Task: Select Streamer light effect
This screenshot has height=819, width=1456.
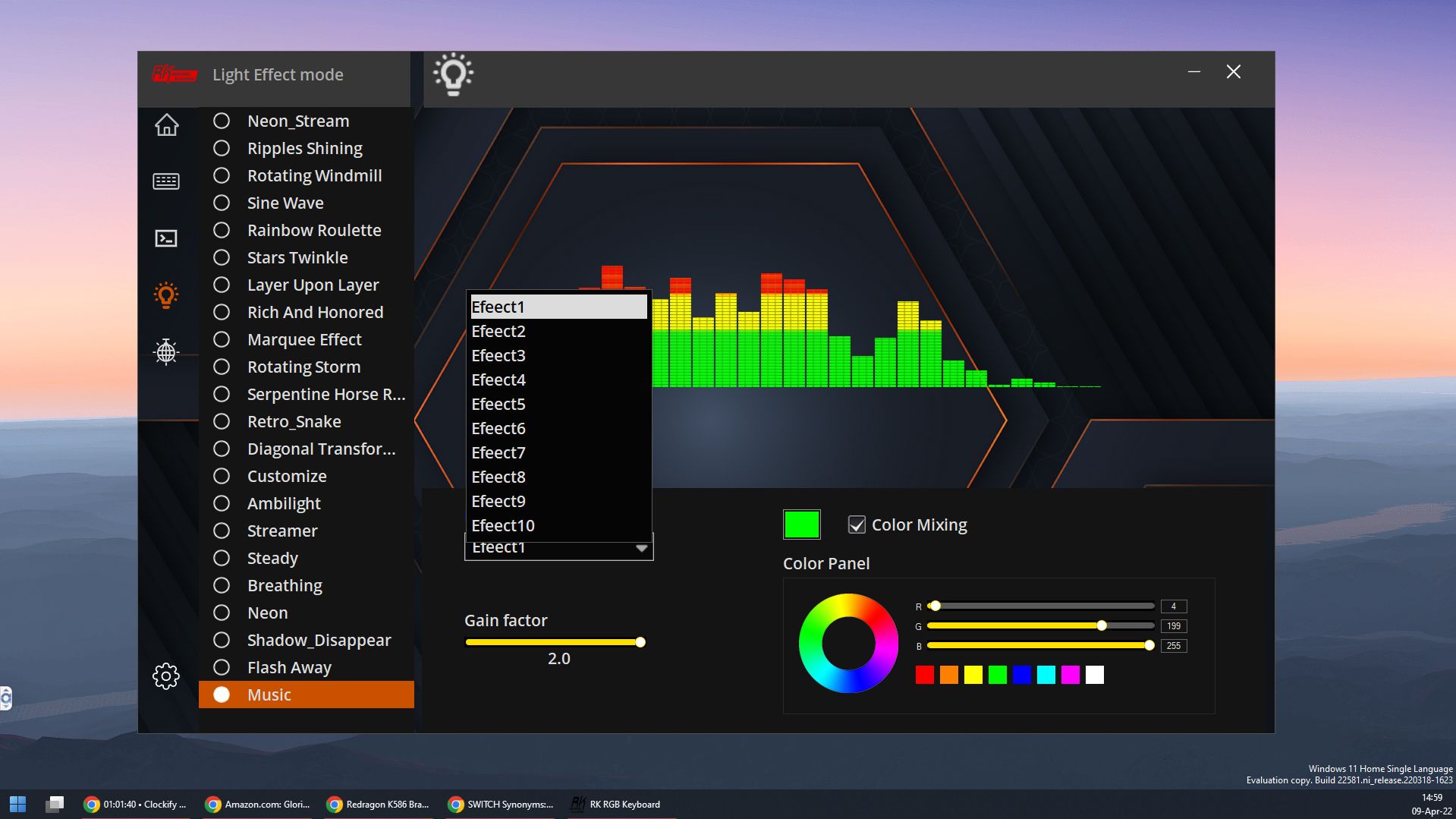Action: coord(307,531)
